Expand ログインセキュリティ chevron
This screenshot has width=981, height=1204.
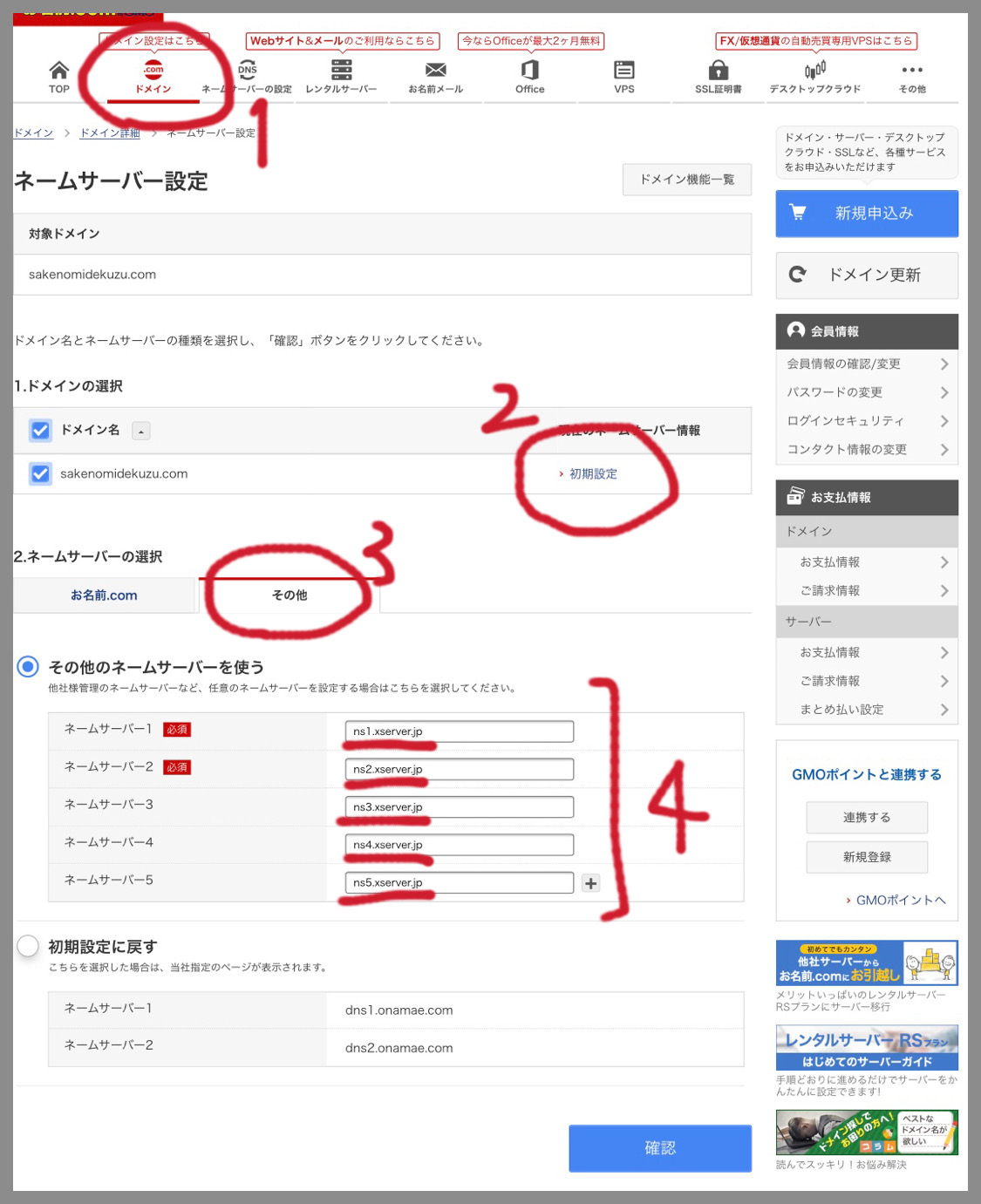click(944, 421)
